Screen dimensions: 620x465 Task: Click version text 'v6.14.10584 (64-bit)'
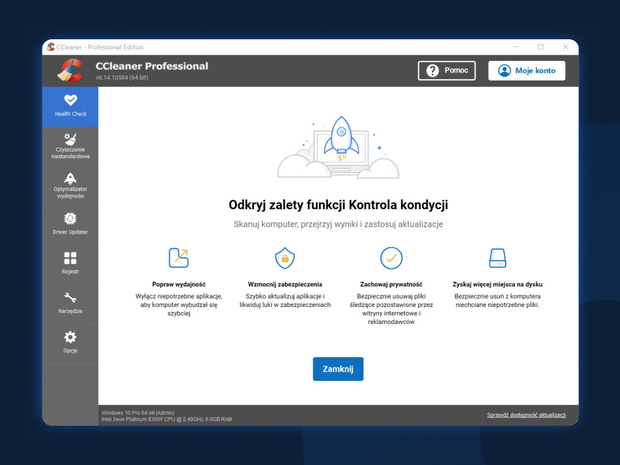click(122, 78)
